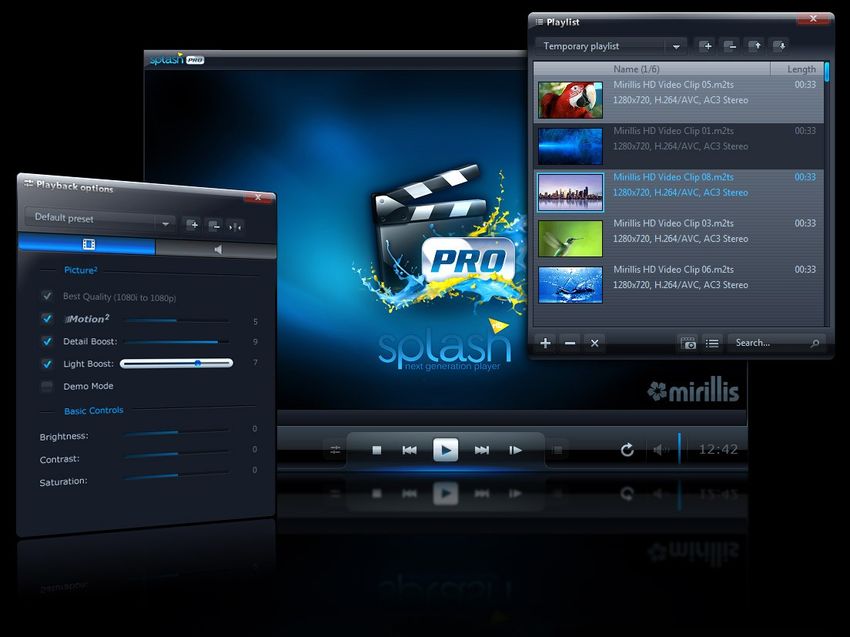Viewport: 850px width, 637px height.
Task: Switch to the video settings tab in Playback options
Action: (87, 243)
